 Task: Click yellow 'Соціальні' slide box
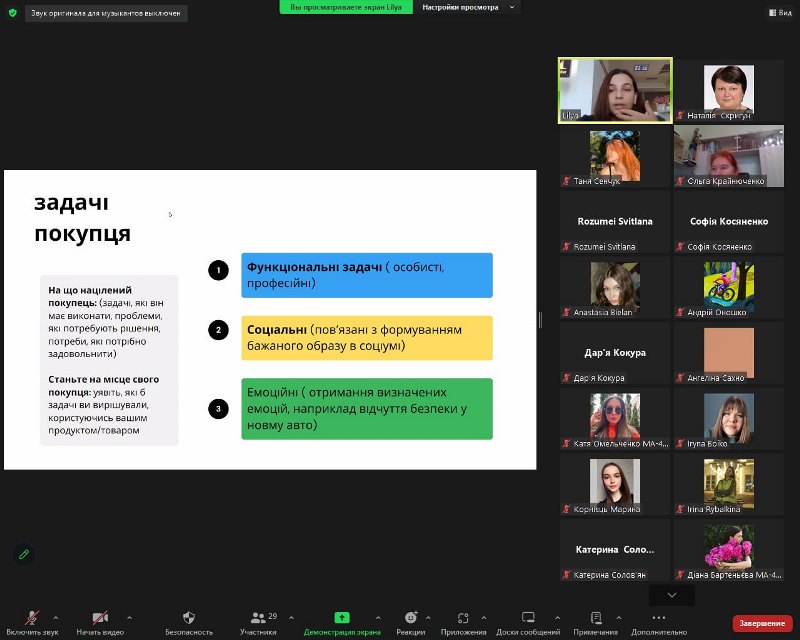coord(367,338)
